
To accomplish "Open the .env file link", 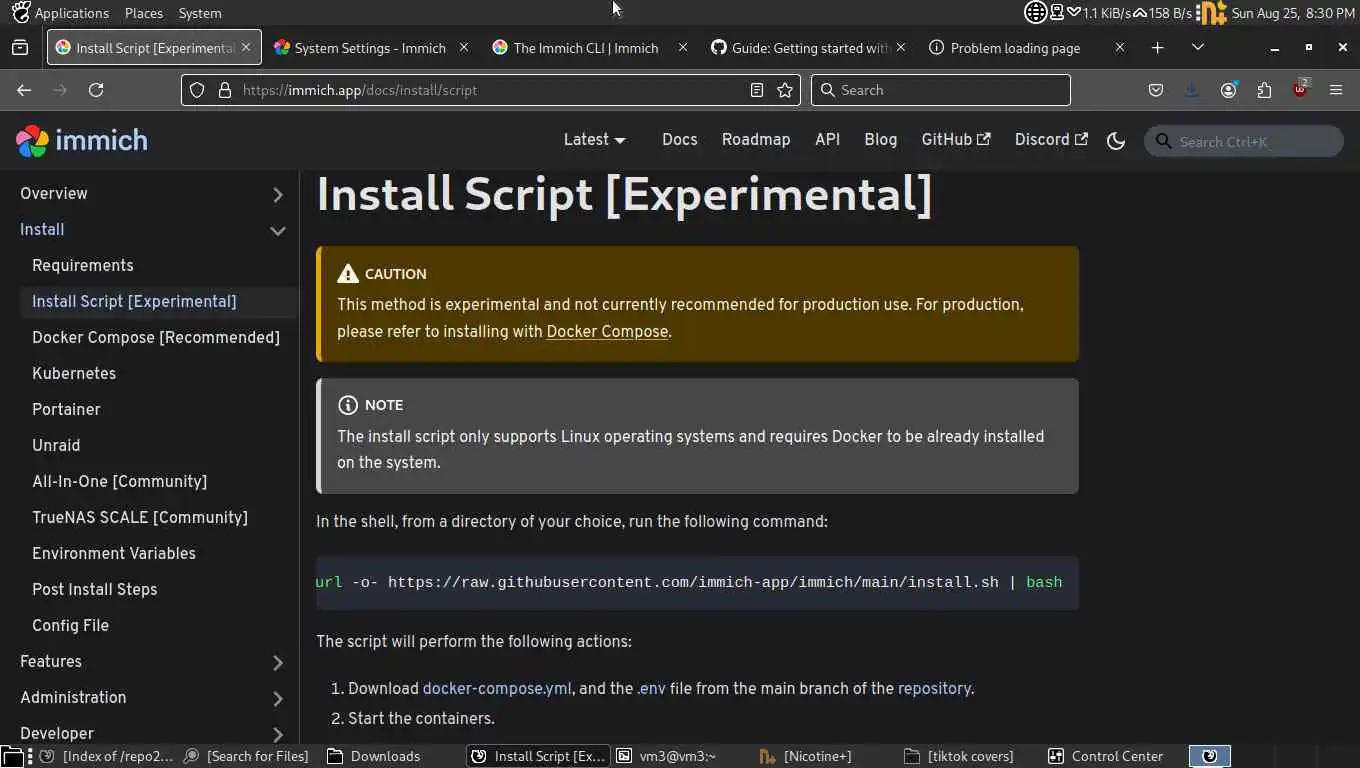I will [651, 688].
